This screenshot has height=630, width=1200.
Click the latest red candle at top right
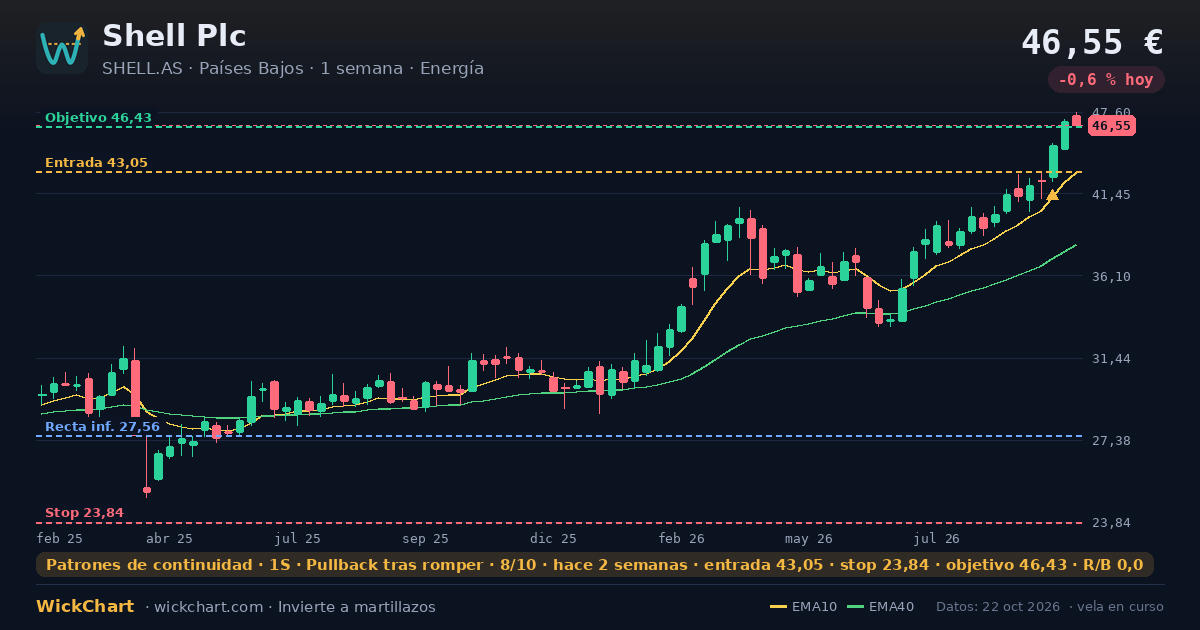pos(1077,120)
